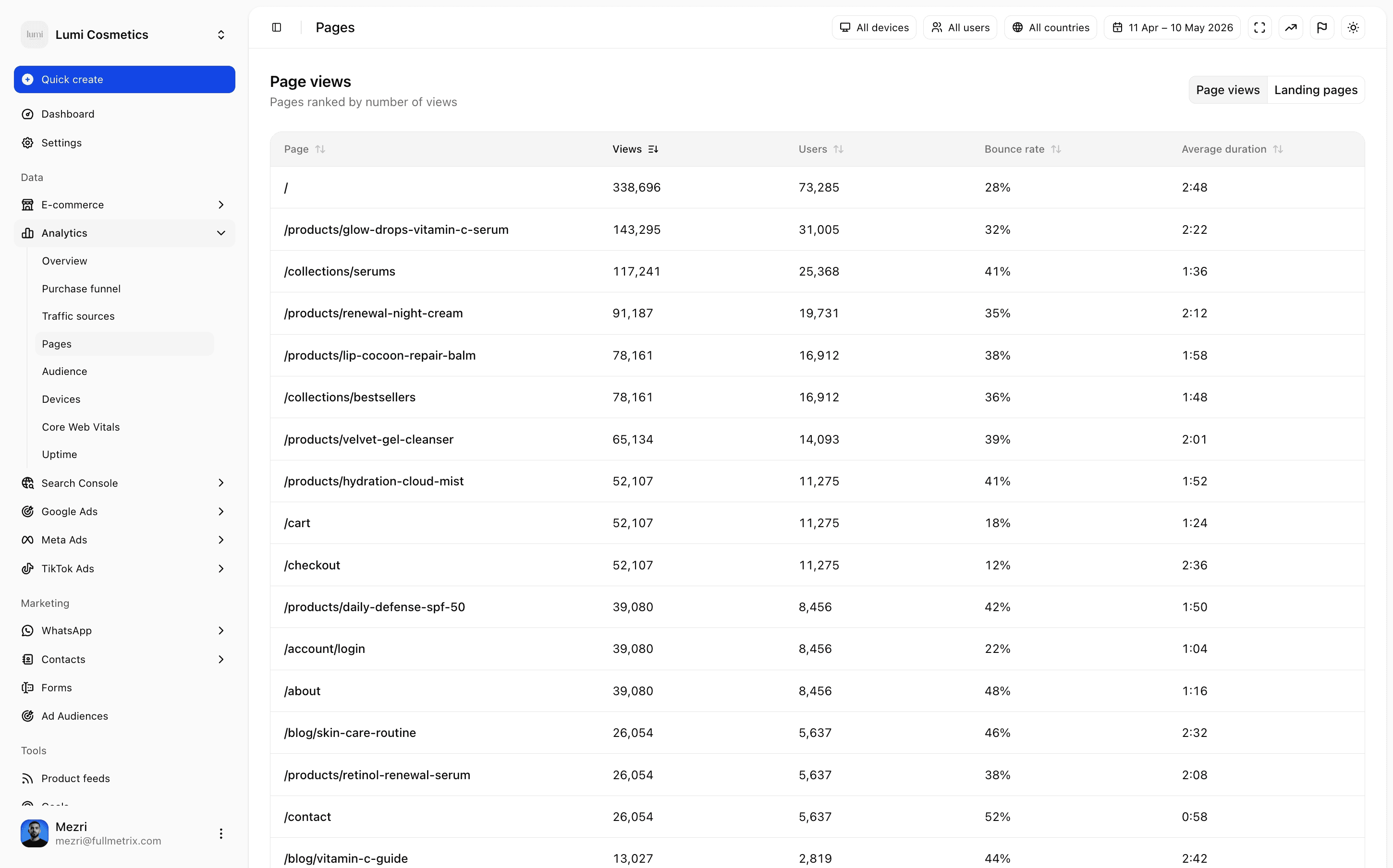The height and width of the screenshot is (868, 1393).
Task: Open Forms from sidebar
Action: 124,688
